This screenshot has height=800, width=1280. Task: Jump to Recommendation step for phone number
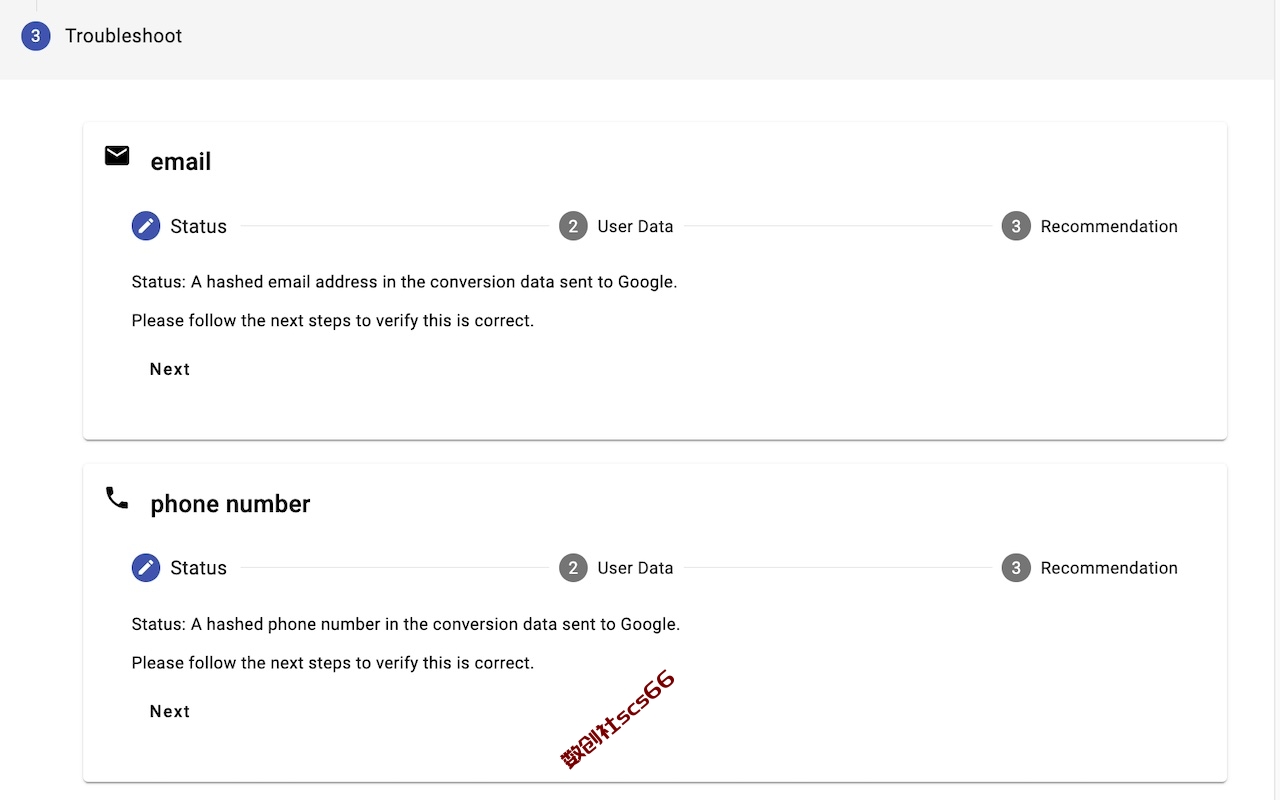(1109, 568)
